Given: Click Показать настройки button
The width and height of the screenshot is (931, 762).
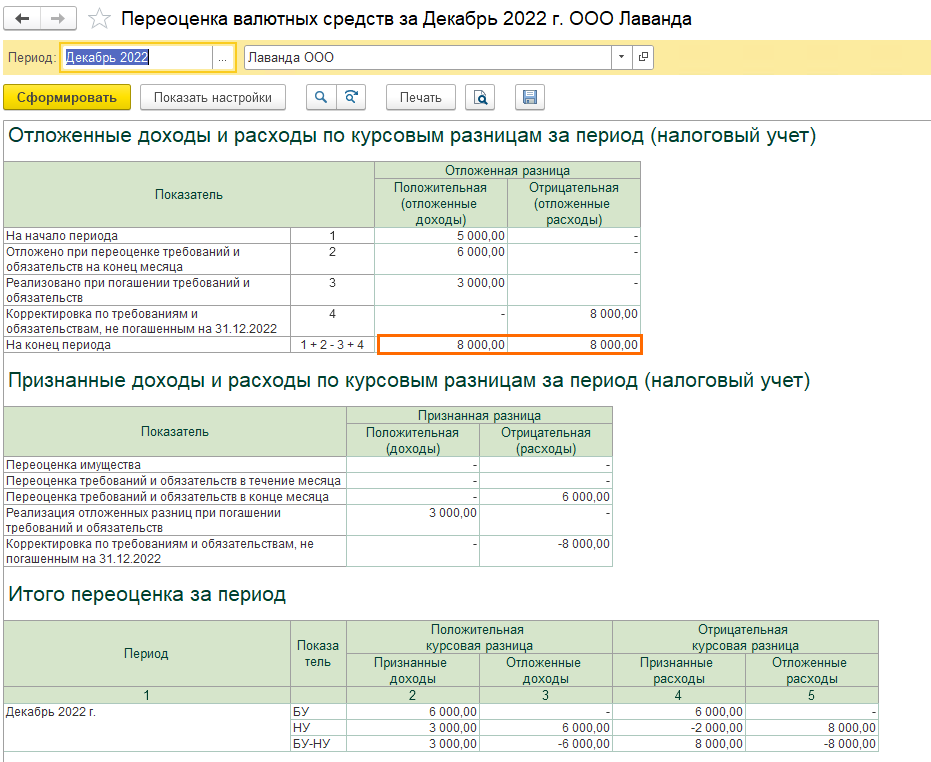Looking at the screenshot, I should tap(213, 97).
